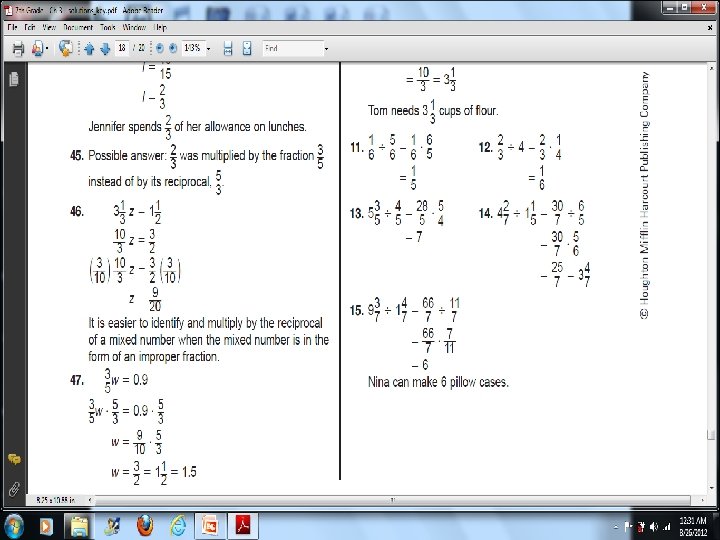Open the Document menu

tap(78, 28)
